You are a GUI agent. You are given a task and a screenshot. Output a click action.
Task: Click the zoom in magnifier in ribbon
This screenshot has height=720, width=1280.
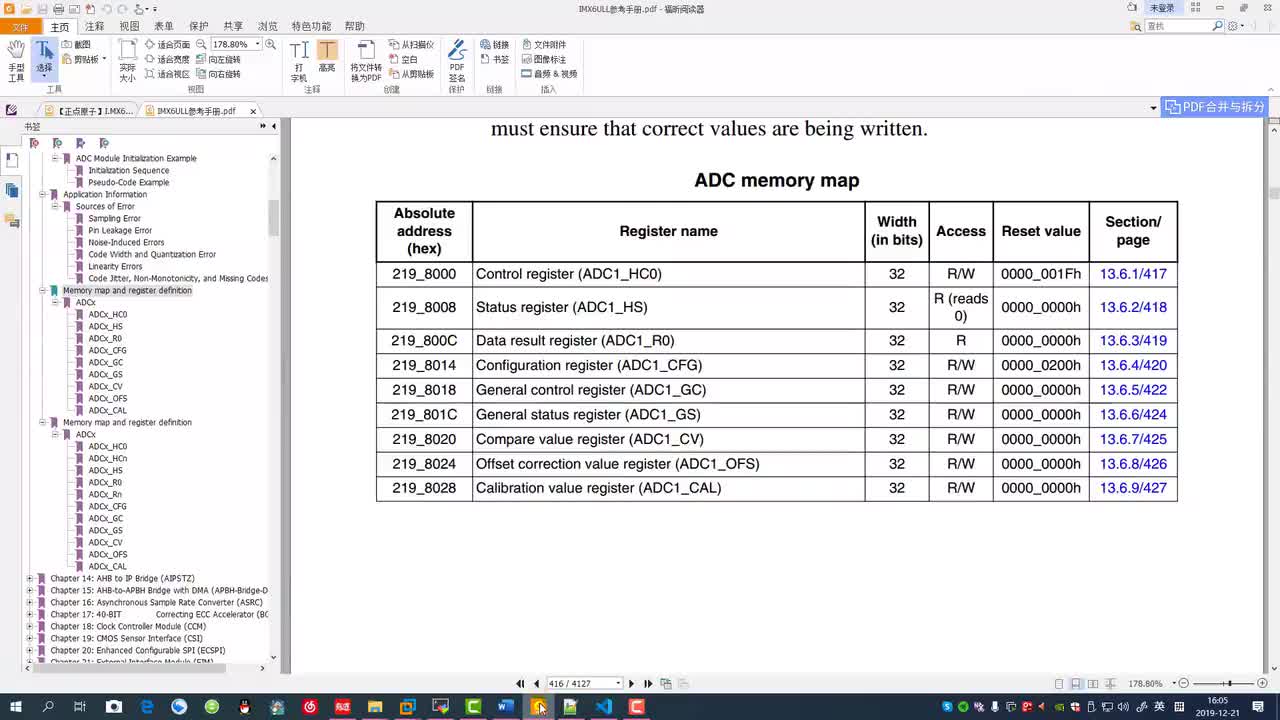point(271,44)
